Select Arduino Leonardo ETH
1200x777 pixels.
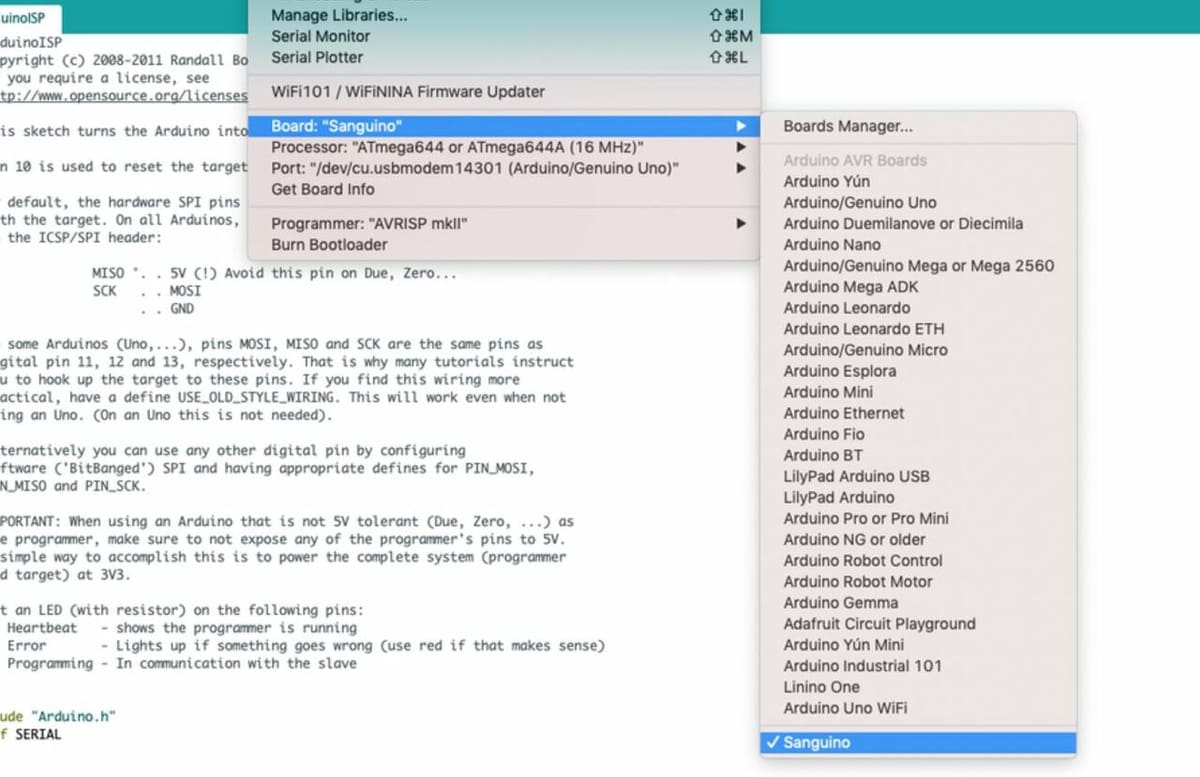coord(918,328)
